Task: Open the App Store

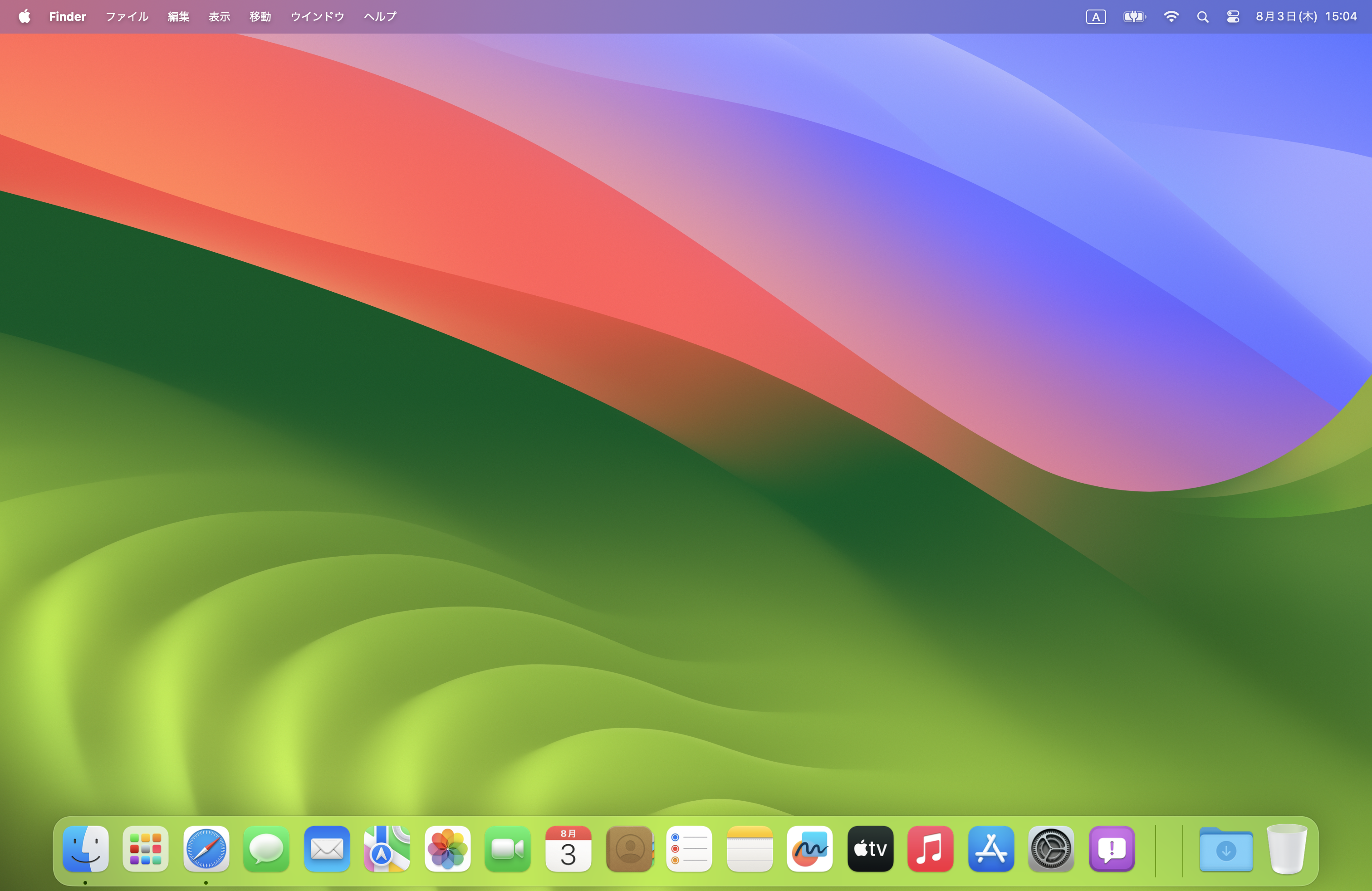Action: (991, 849)
